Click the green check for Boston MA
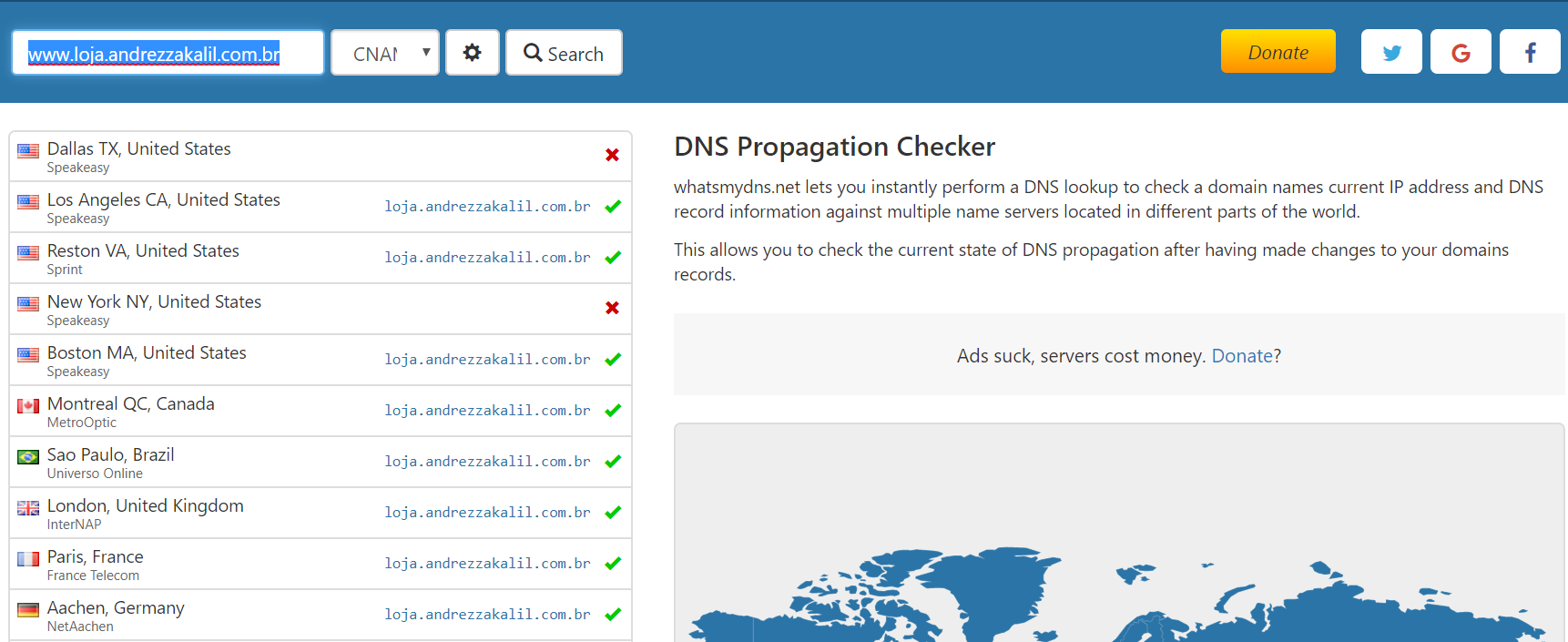This screenshot has height=642, width=1568. [613, 359]
